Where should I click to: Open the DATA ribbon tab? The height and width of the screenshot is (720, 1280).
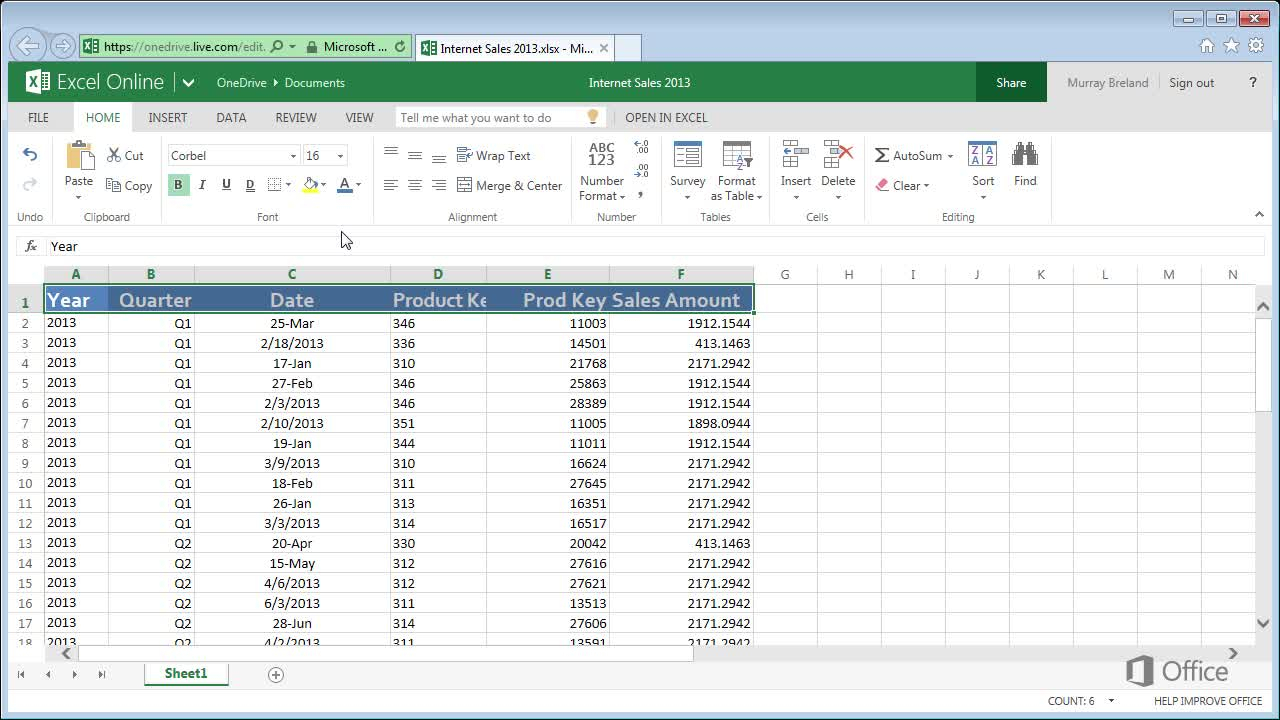click(x=231, y=117)
